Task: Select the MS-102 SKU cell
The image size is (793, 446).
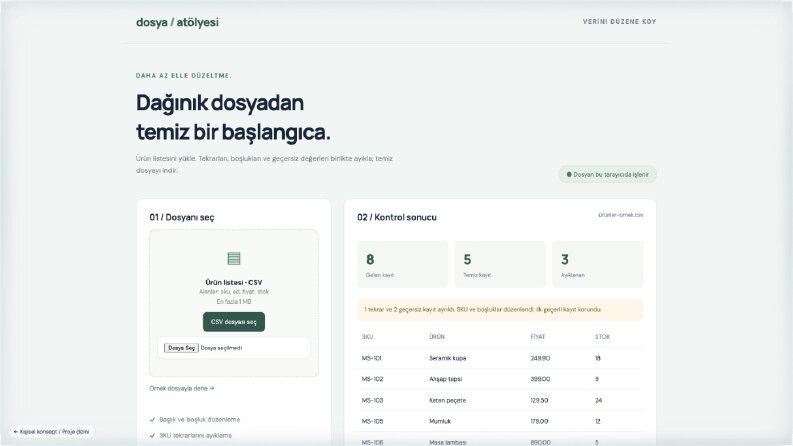Action: click(x=372, y=379)
